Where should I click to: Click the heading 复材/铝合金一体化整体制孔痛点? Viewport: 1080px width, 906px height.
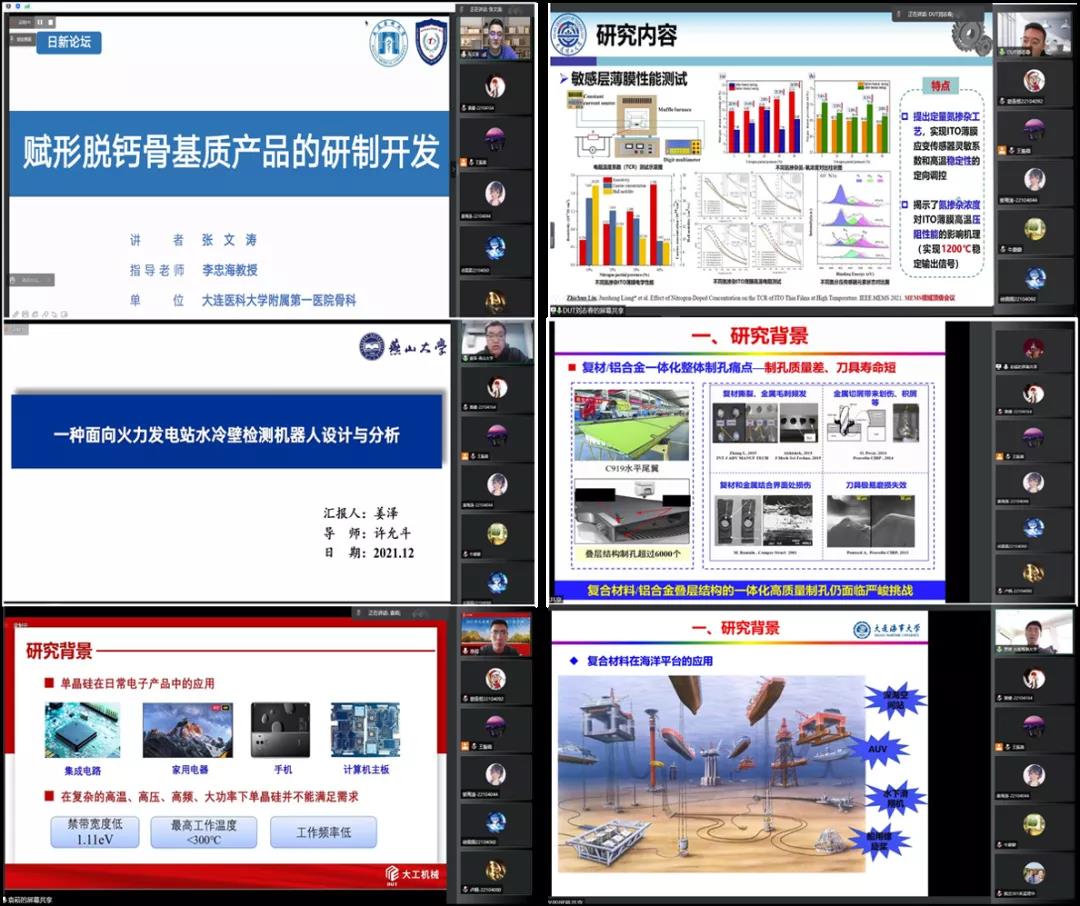point(667,368)
